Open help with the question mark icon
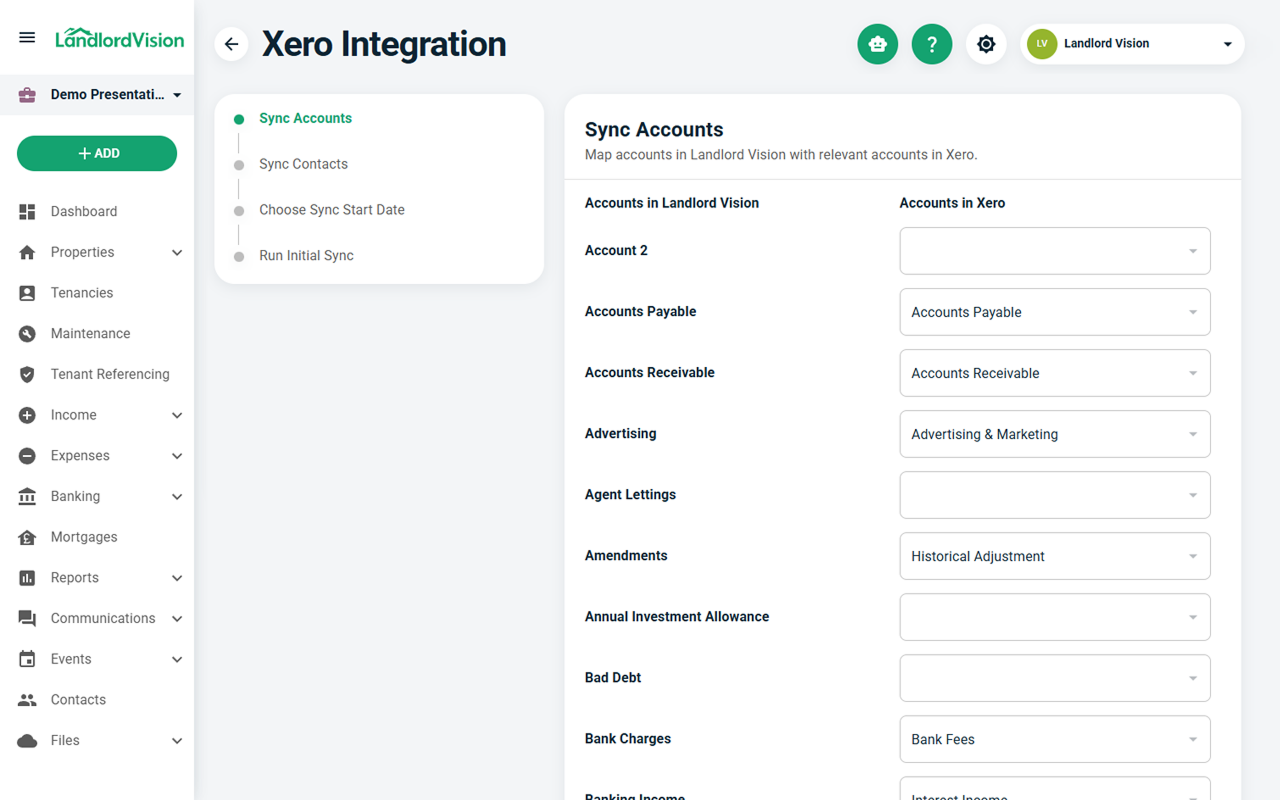Image resolution: width=1280 pixels, height=800 pixels. (x=932, y=44)
